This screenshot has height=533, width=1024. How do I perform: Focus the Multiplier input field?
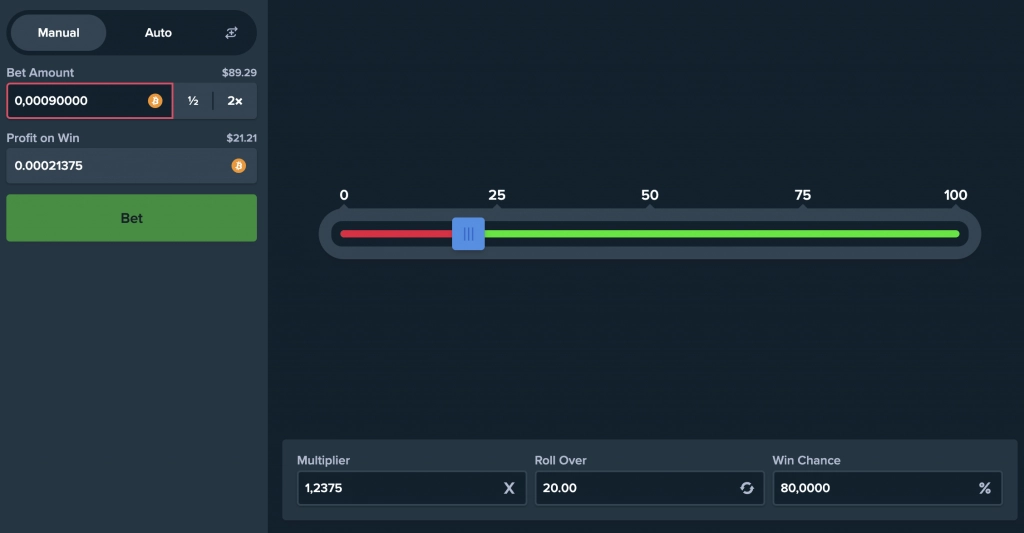click(x=411, y=488)
